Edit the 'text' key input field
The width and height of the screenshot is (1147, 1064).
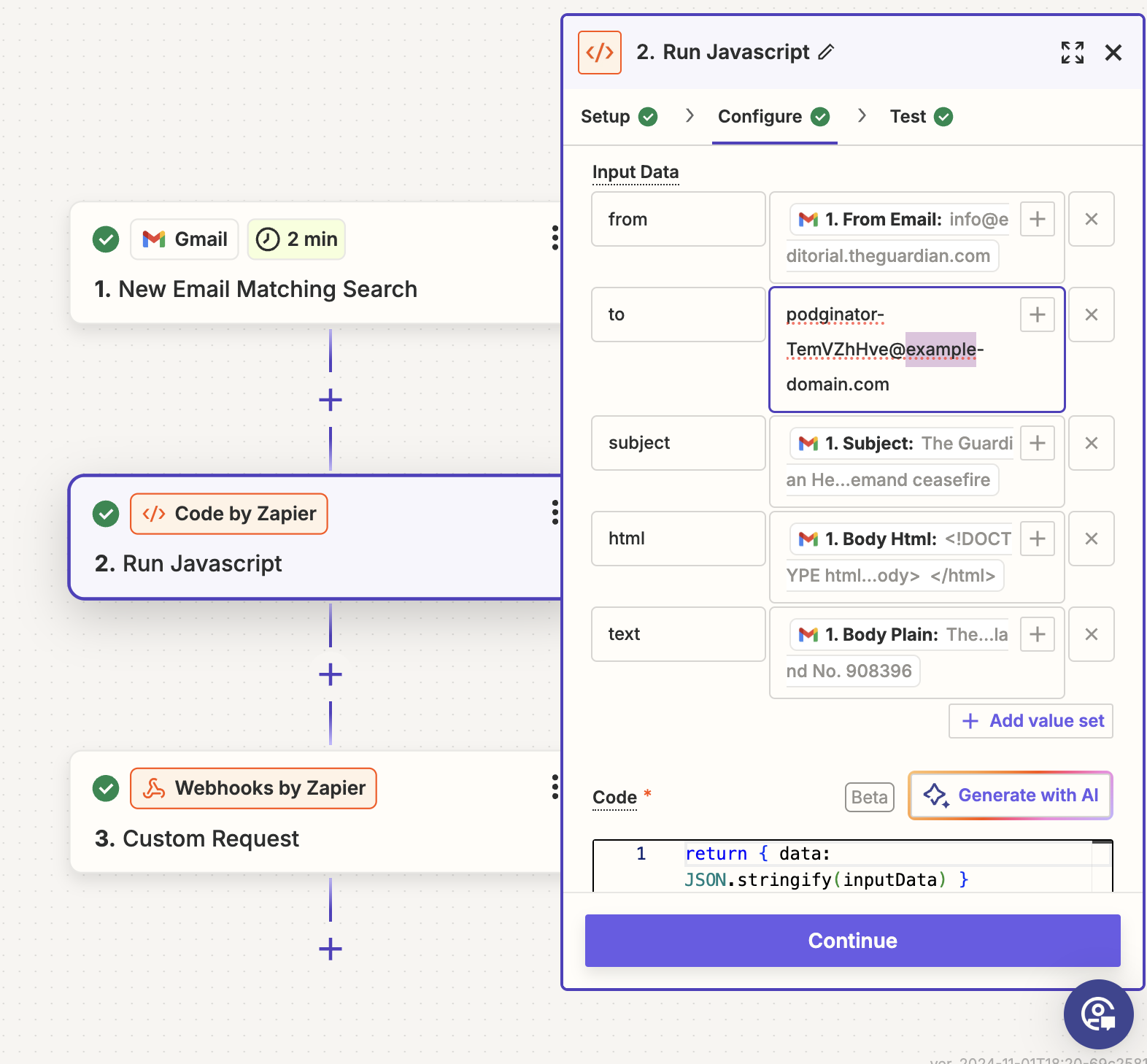click(678, 634)
